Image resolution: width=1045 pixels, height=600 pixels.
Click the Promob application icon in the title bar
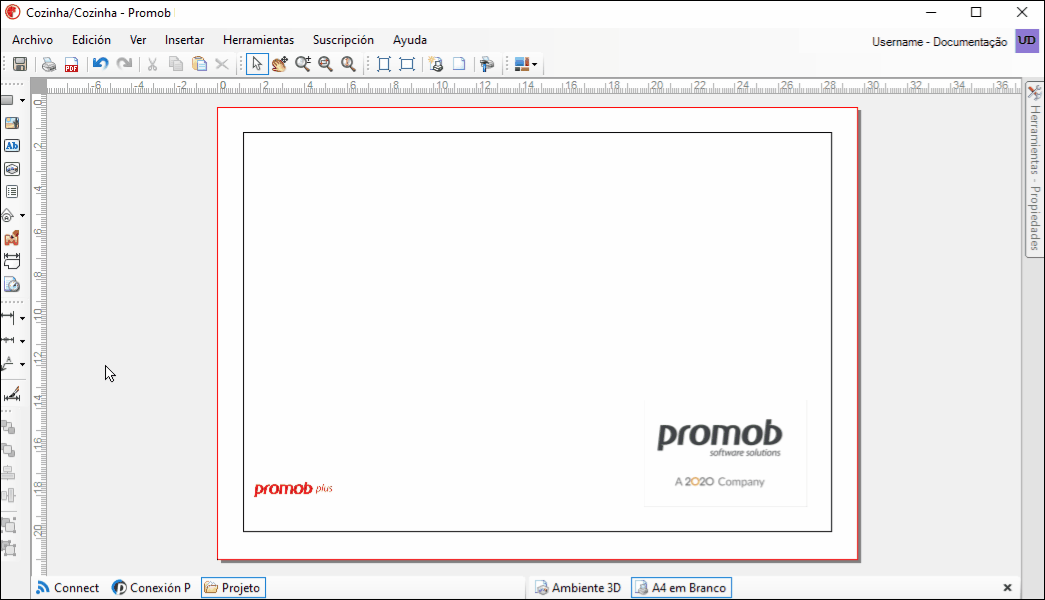(13, 13)
